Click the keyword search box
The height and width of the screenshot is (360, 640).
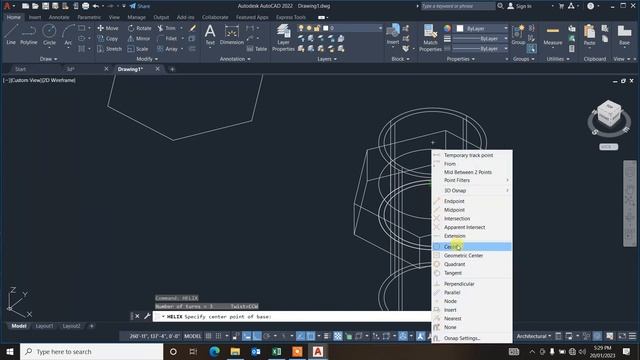pyautogui.click(x=458, y=6)
